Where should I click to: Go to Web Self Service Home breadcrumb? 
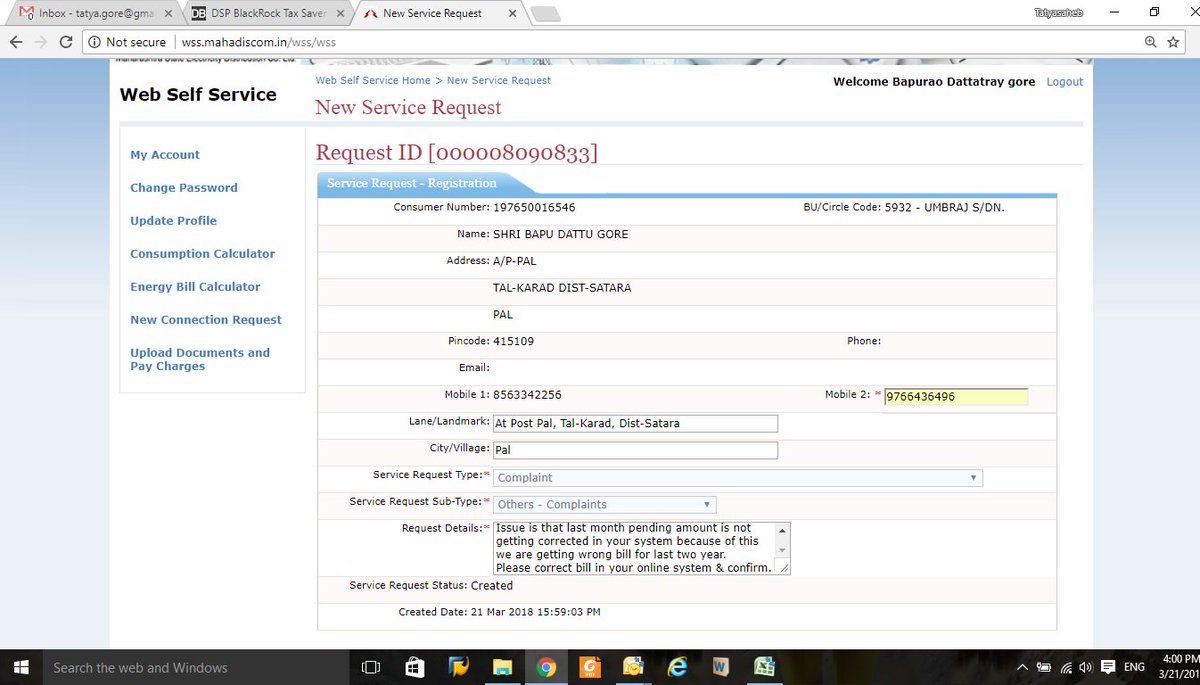tap(373, 80)
